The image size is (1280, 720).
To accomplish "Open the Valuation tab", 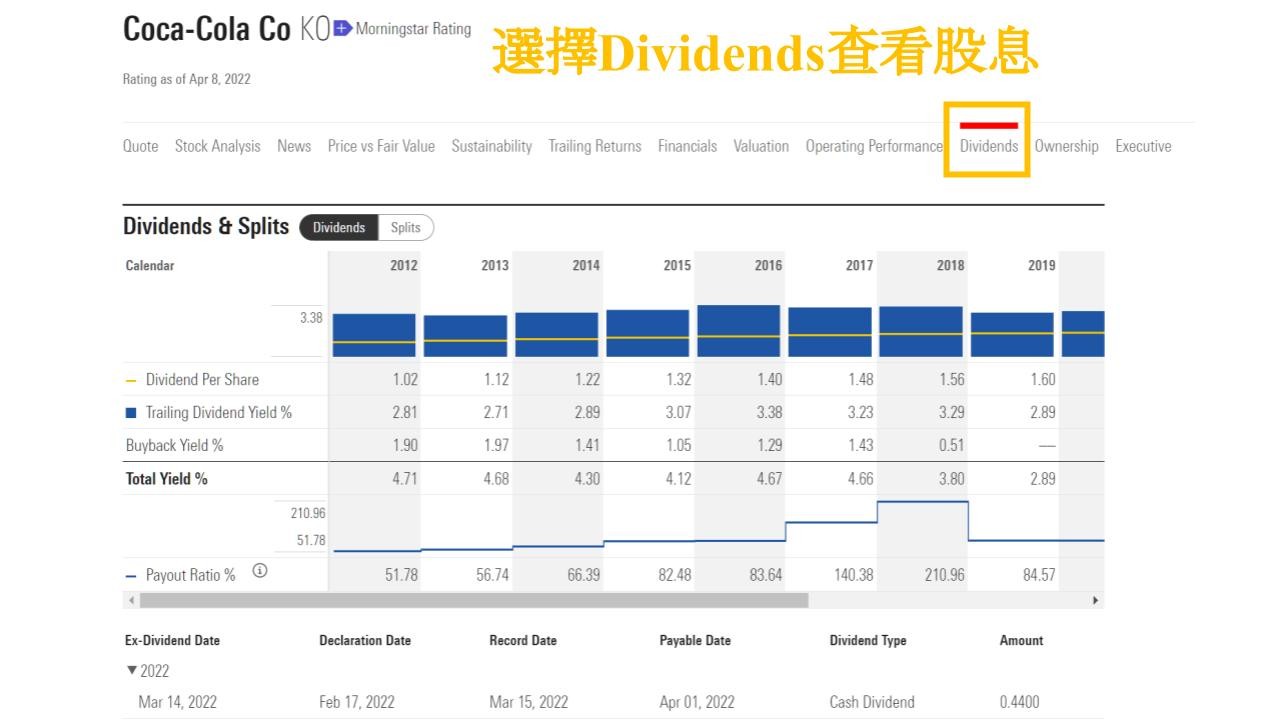I will [761, 146].
